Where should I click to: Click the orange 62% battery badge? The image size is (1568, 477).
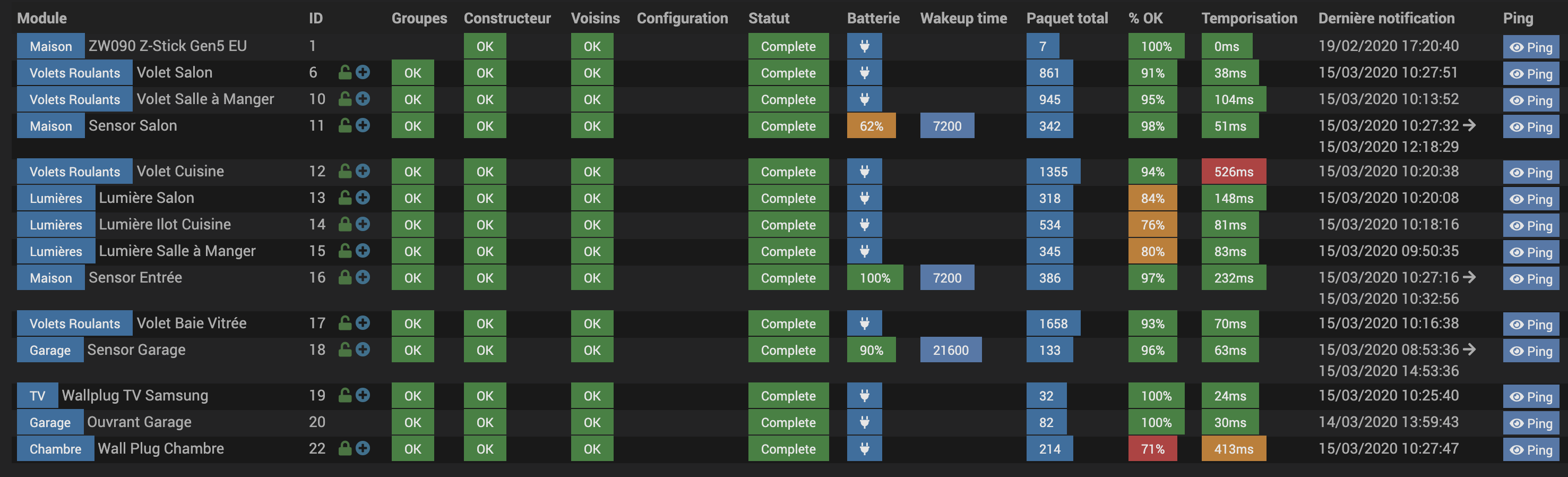(871, 126)
